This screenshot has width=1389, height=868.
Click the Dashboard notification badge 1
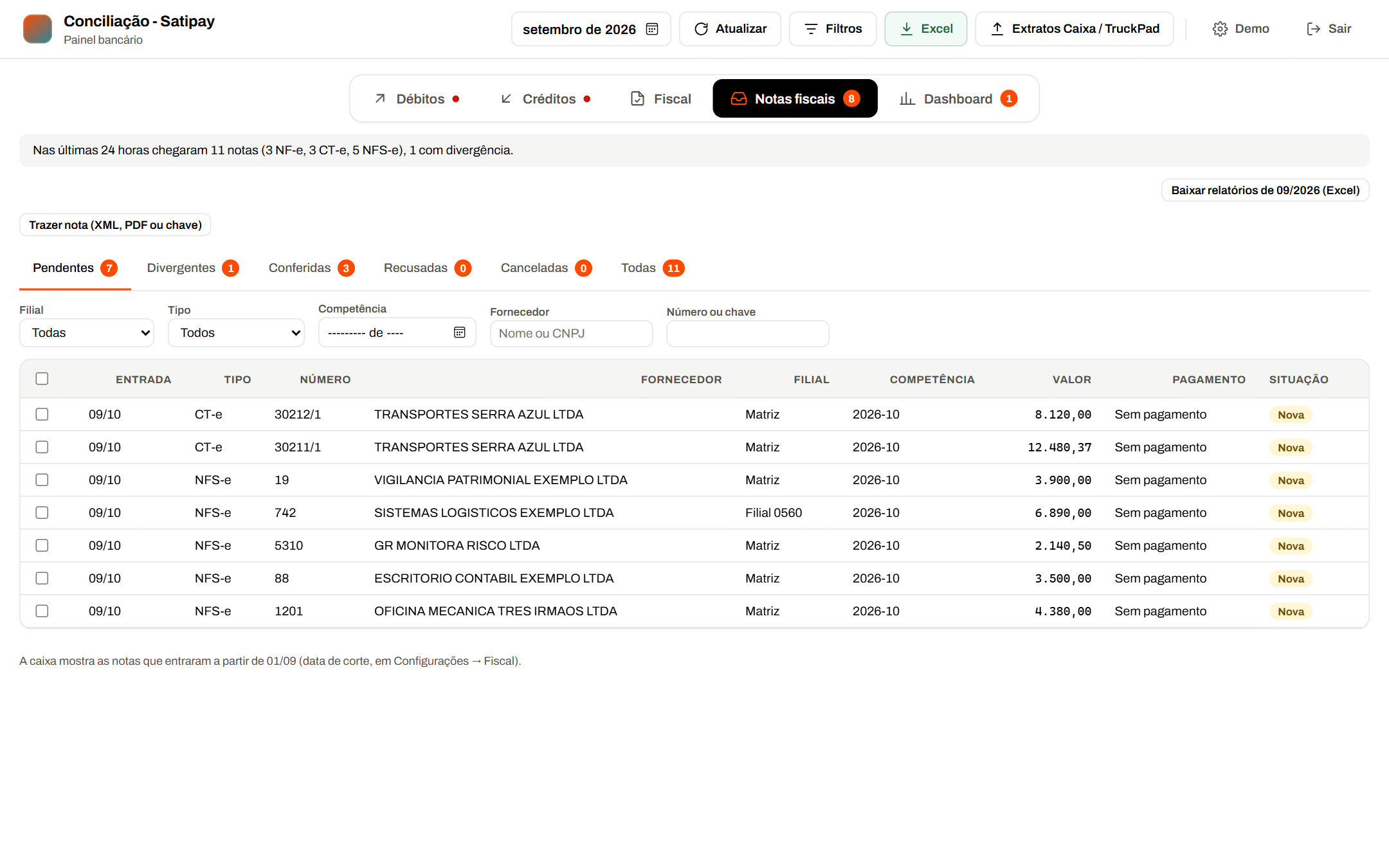[x=1009, y=98]
